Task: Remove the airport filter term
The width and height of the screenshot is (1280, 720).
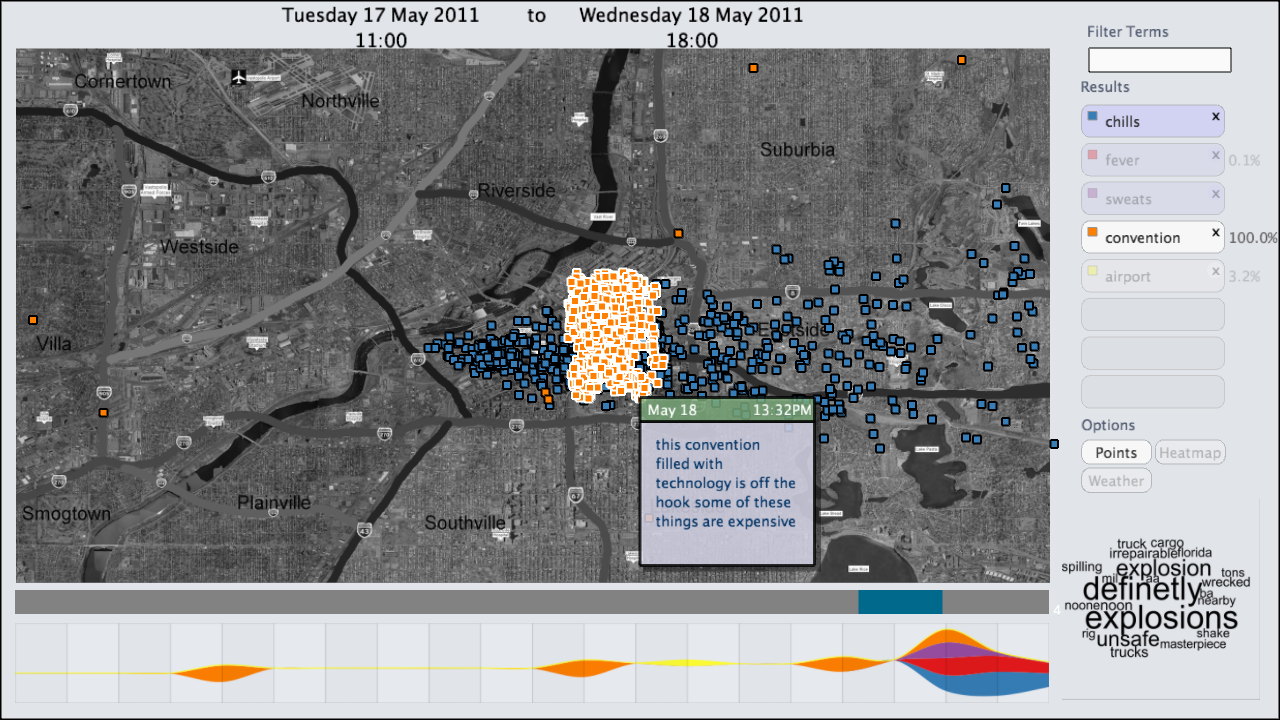Action: pos(1216,271)
